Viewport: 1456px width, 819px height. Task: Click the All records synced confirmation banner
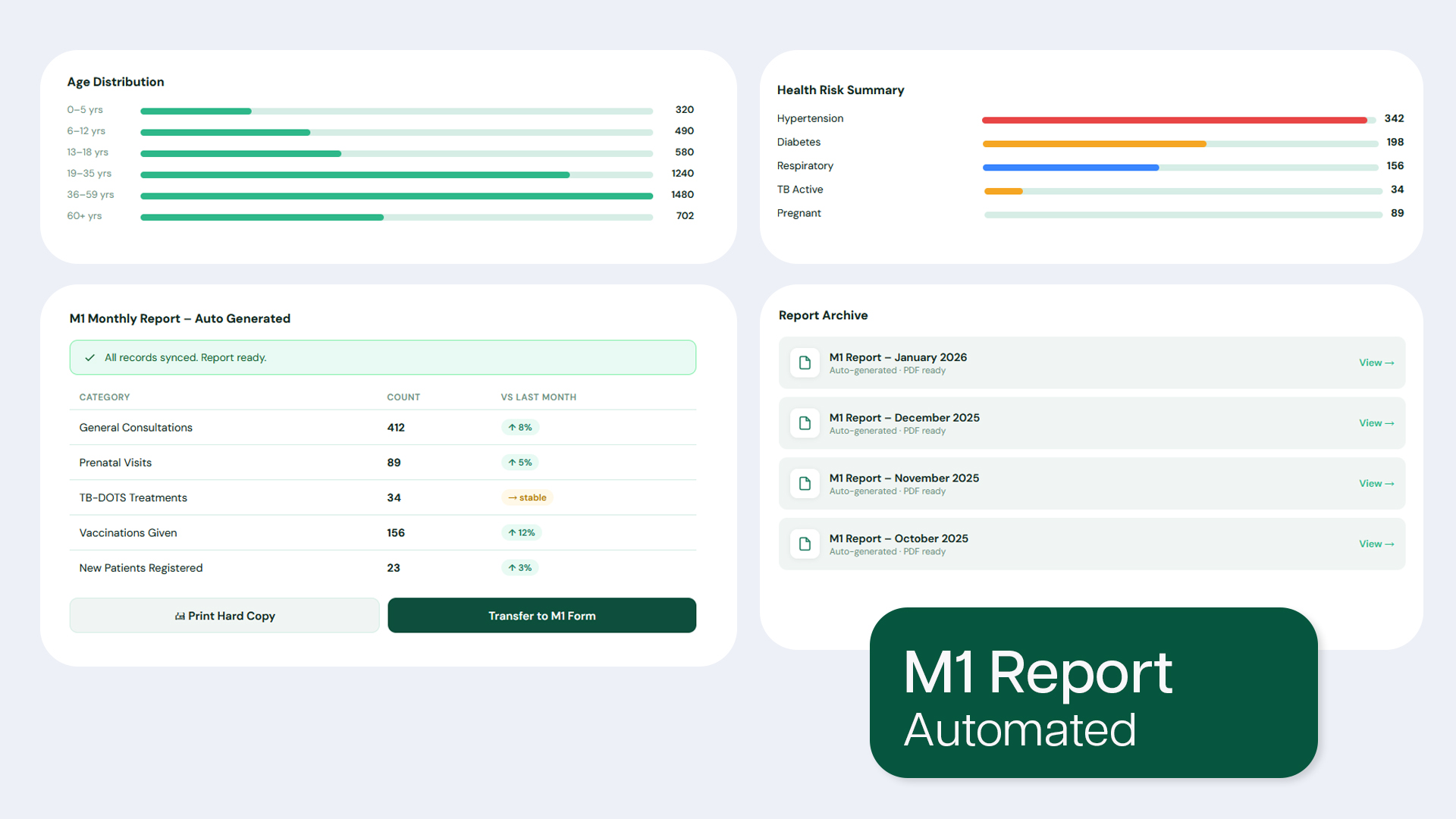point(382,357)
